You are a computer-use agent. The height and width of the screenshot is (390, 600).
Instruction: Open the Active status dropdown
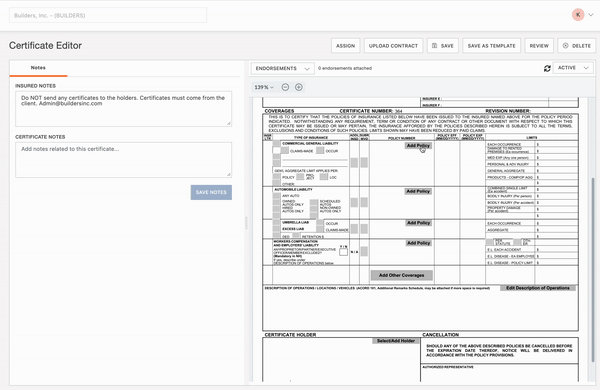[x=573, y=68]
